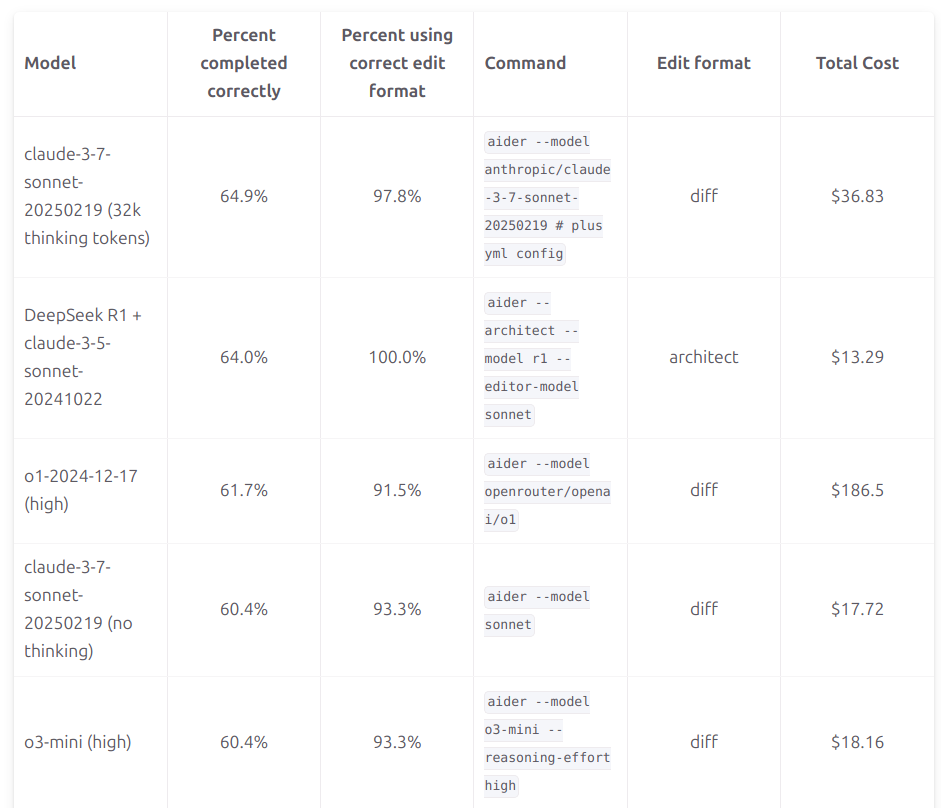Sort by Percent completed correctly header
This screenshot has height=808, width=941.
tap(243, 63)
